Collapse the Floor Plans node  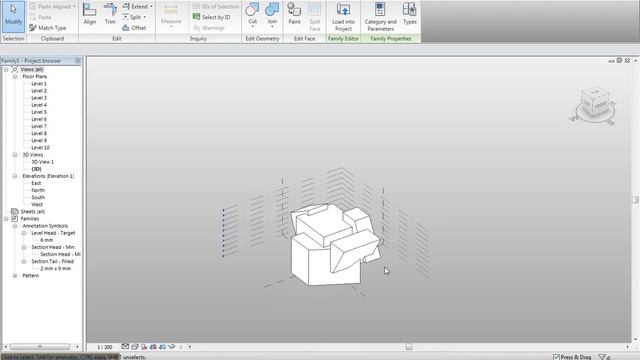pos(15,76)
